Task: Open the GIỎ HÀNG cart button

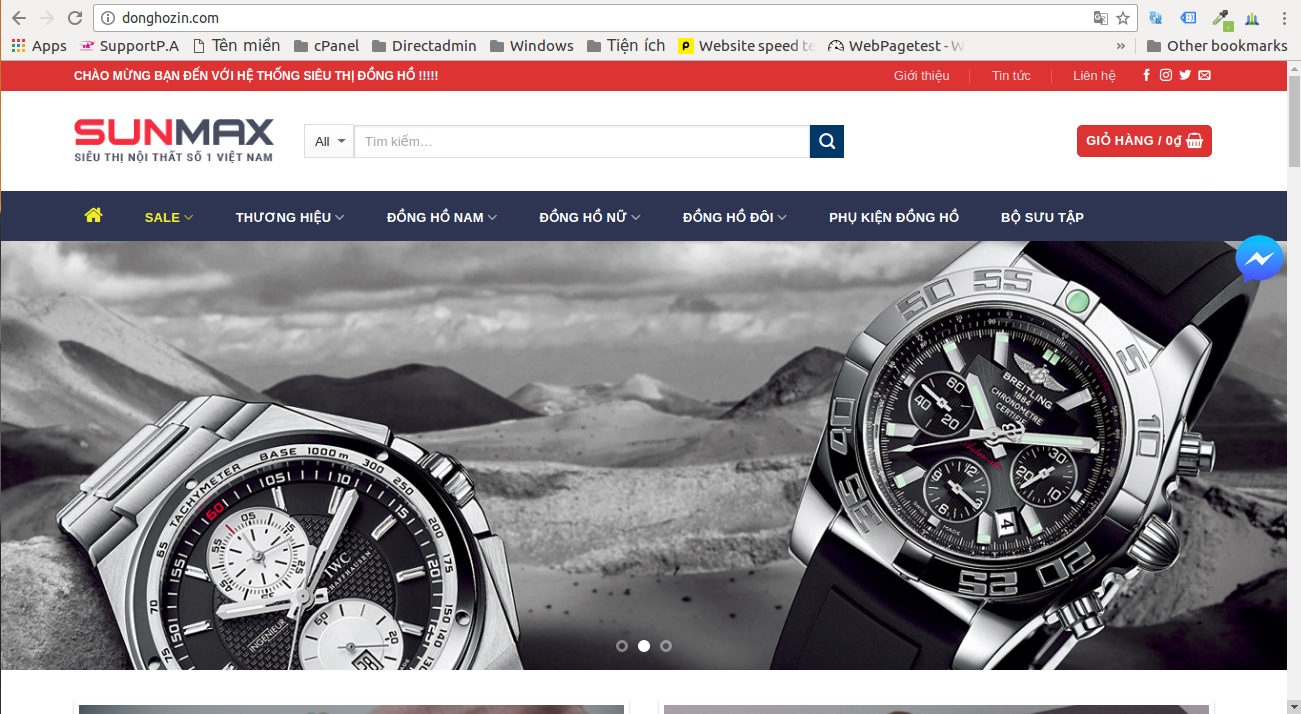Action: pyautogui.click(x=1144, y=141)
